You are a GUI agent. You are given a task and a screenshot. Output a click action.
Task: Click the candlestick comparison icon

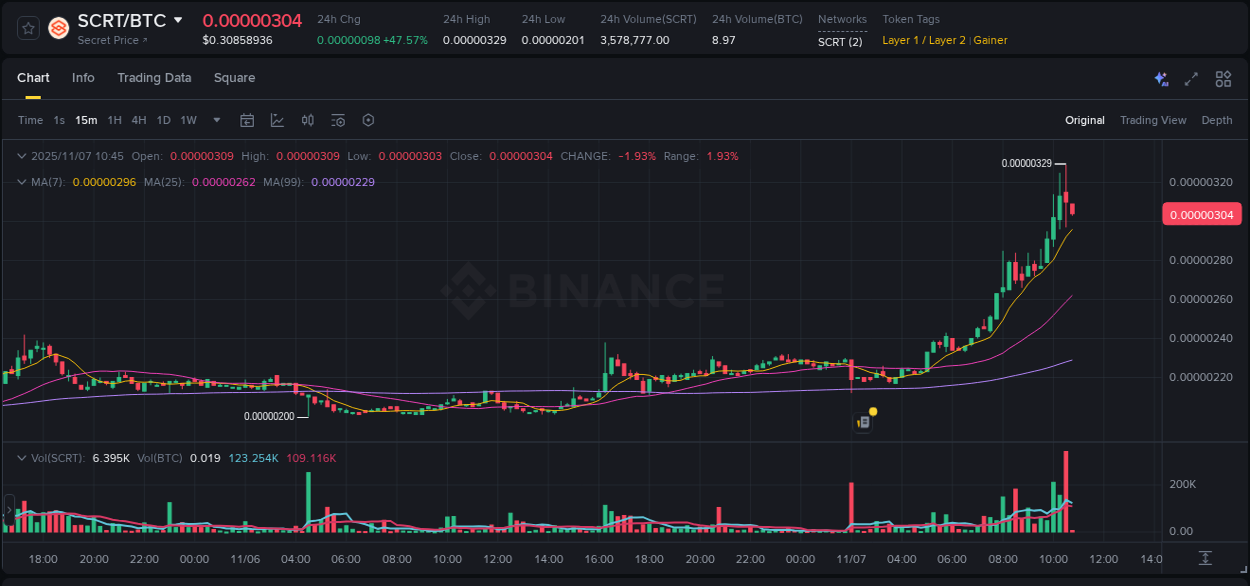point(307,119)
